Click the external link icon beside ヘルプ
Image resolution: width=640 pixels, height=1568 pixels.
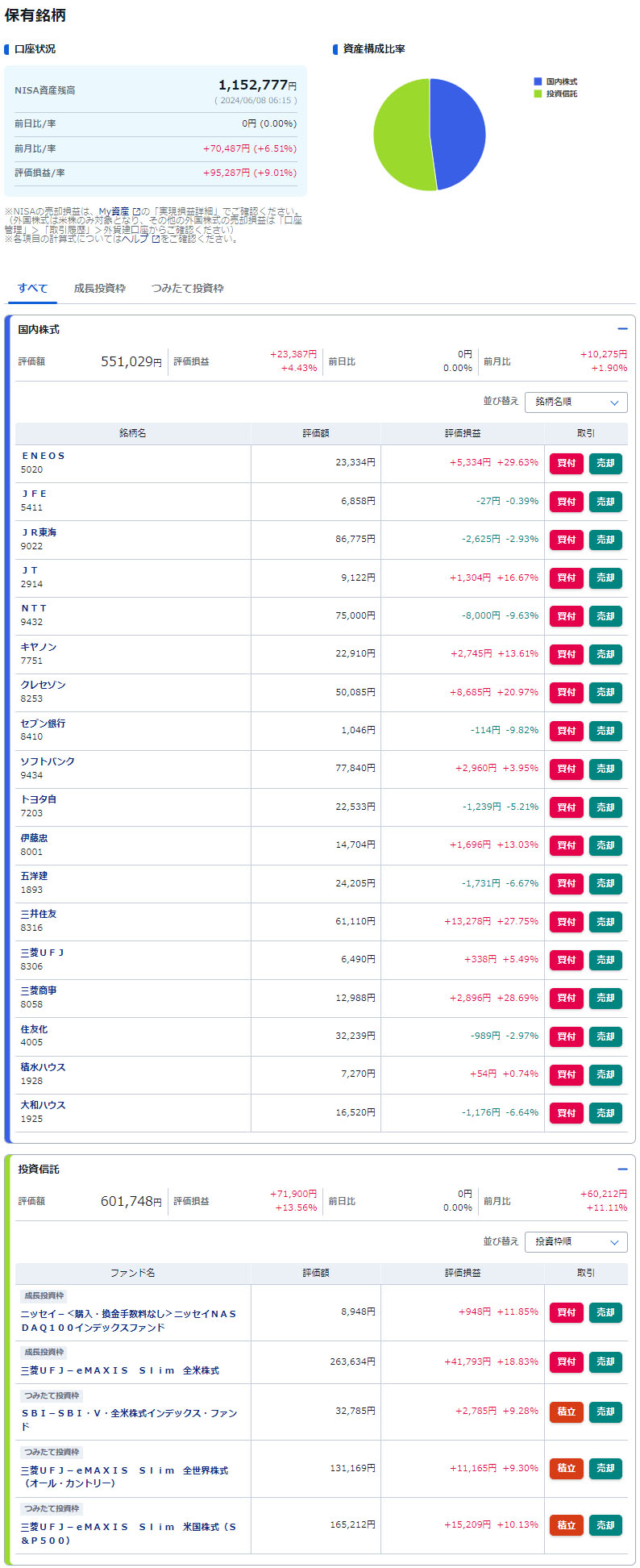coord(156,239)
